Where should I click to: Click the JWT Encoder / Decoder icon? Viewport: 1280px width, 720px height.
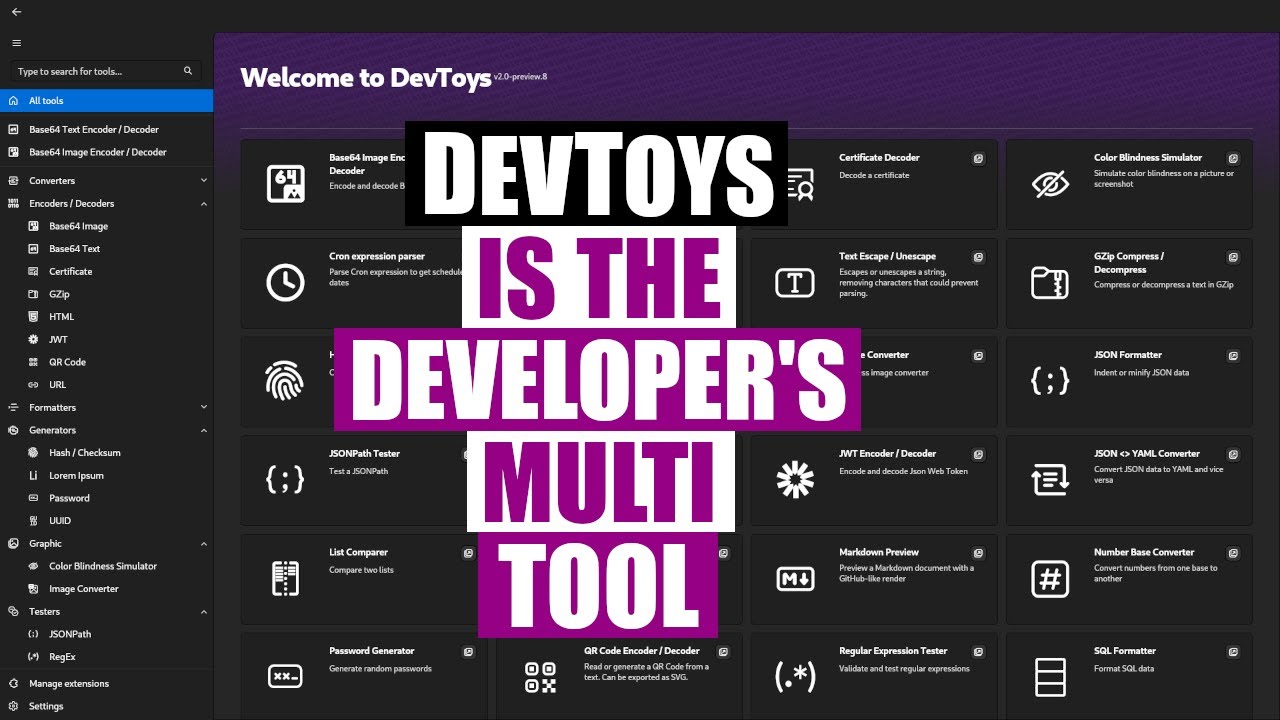point(795,480)
